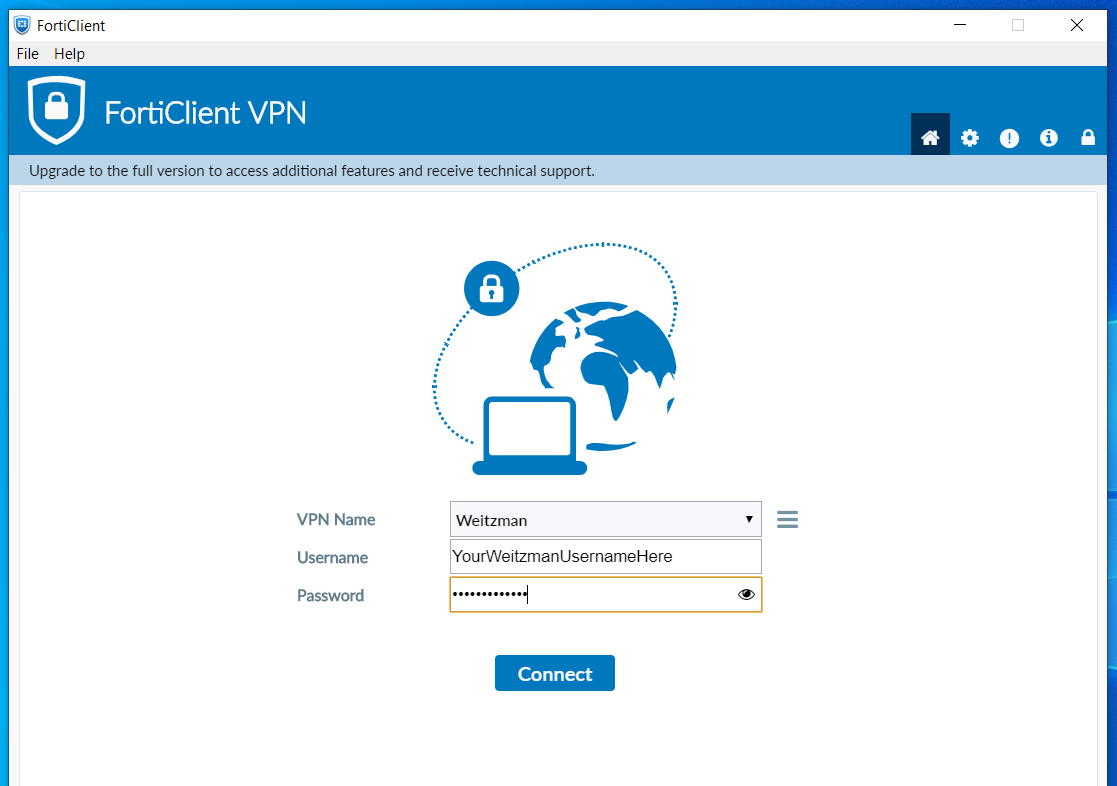
Task: Open the Home view icon
Action: pos(930,135)
